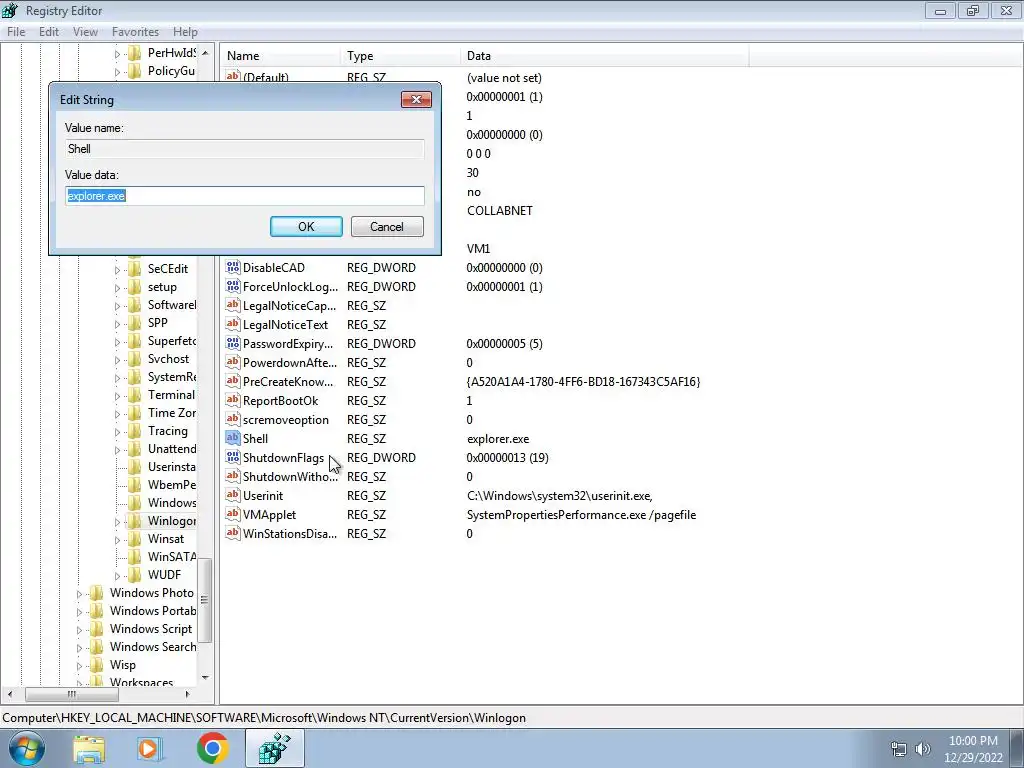
Task: Select the scremoveoption string icon
Action: click(x=232, y=419)
